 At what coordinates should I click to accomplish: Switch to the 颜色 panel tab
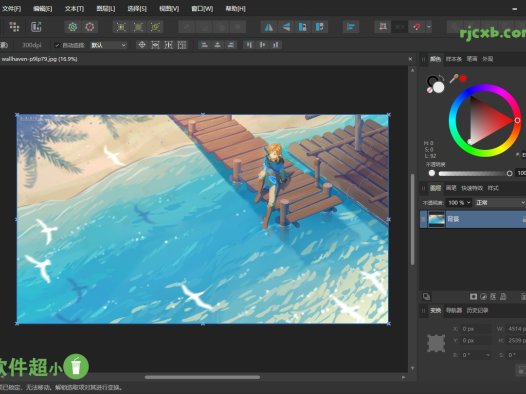[x=435, y=59]
